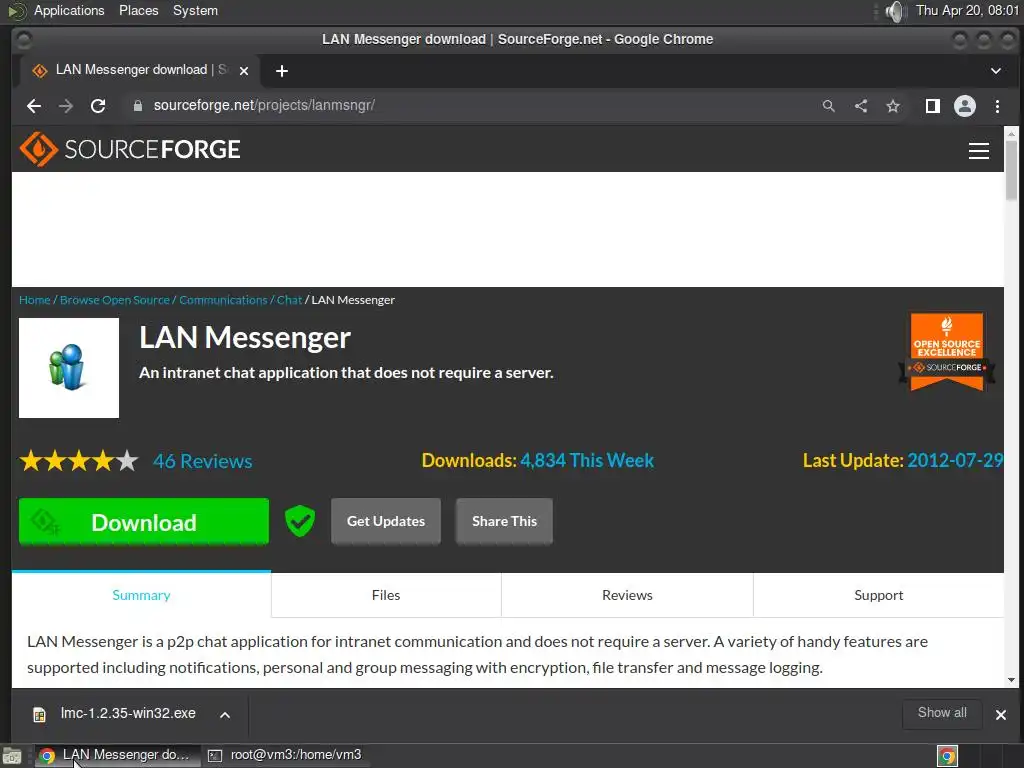Open Browse Open Source breadcrumb
This screenshot has width=1024, height=768.
pos(115,300)
